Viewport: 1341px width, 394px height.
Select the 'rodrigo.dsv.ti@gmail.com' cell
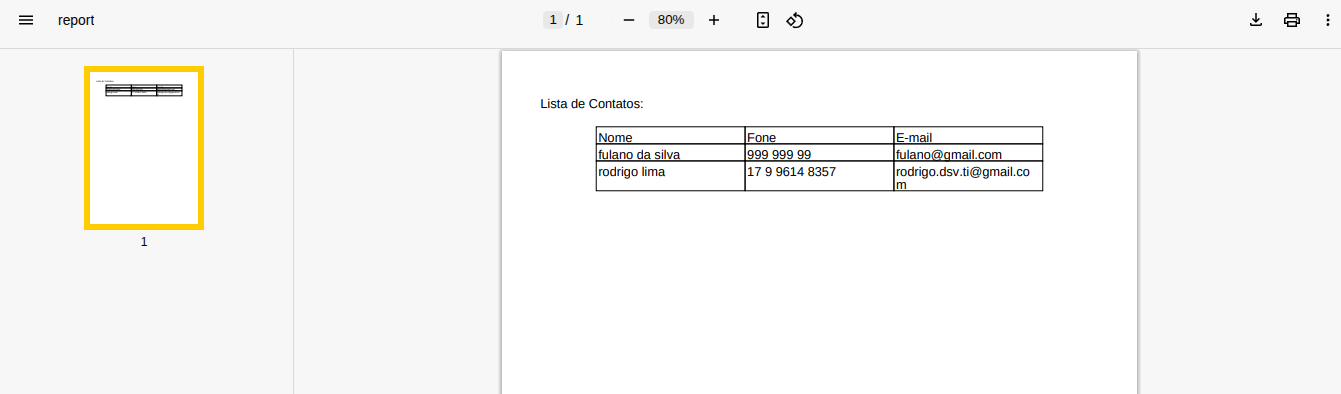[x=968, y=176]
